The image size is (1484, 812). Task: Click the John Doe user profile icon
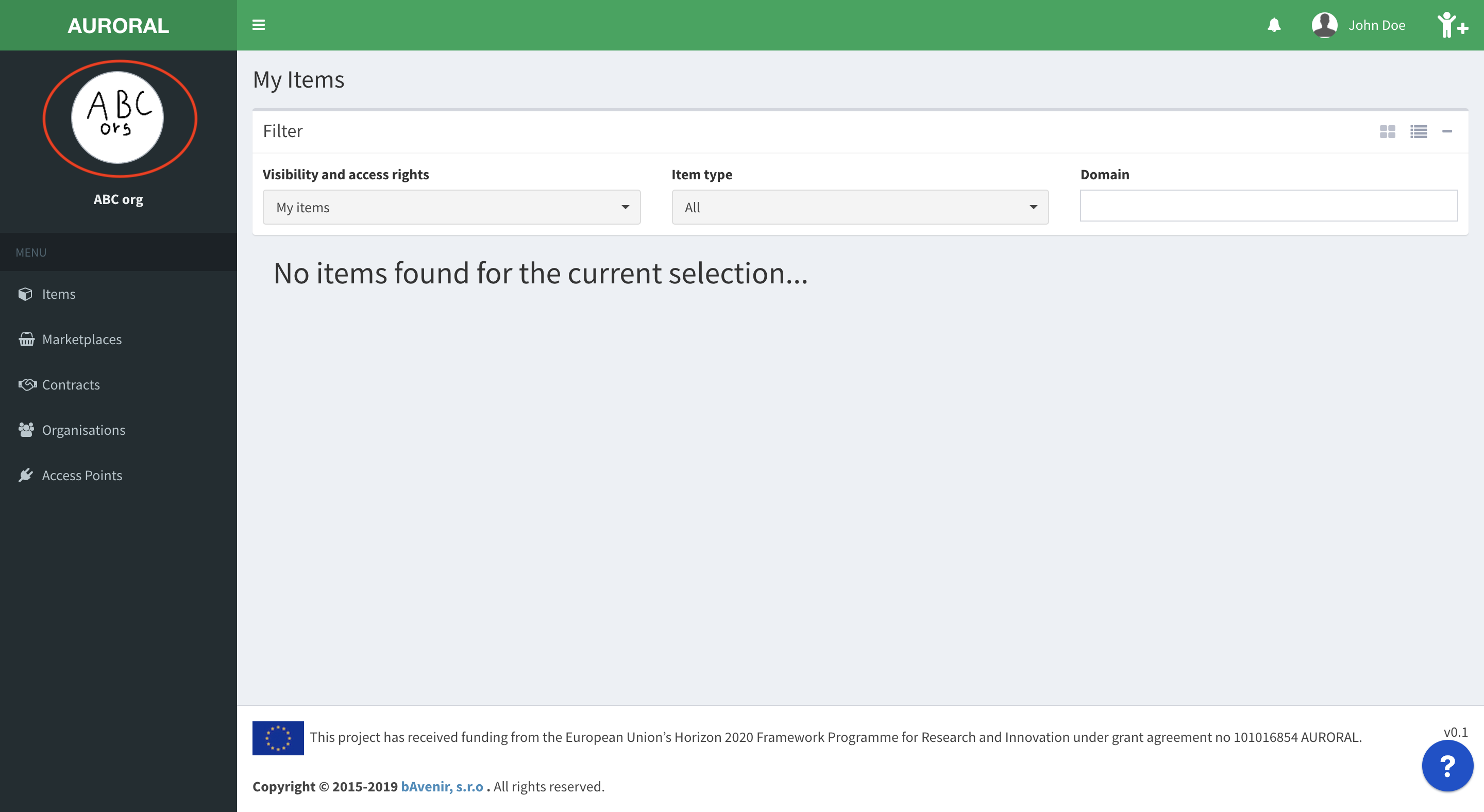click(x=1326, y=25)
